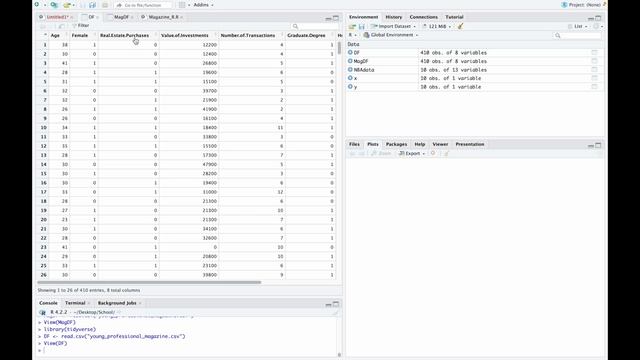Expand the DF data frame entry
The width and height of the screenshot is (640, 360).
[350, 53]
